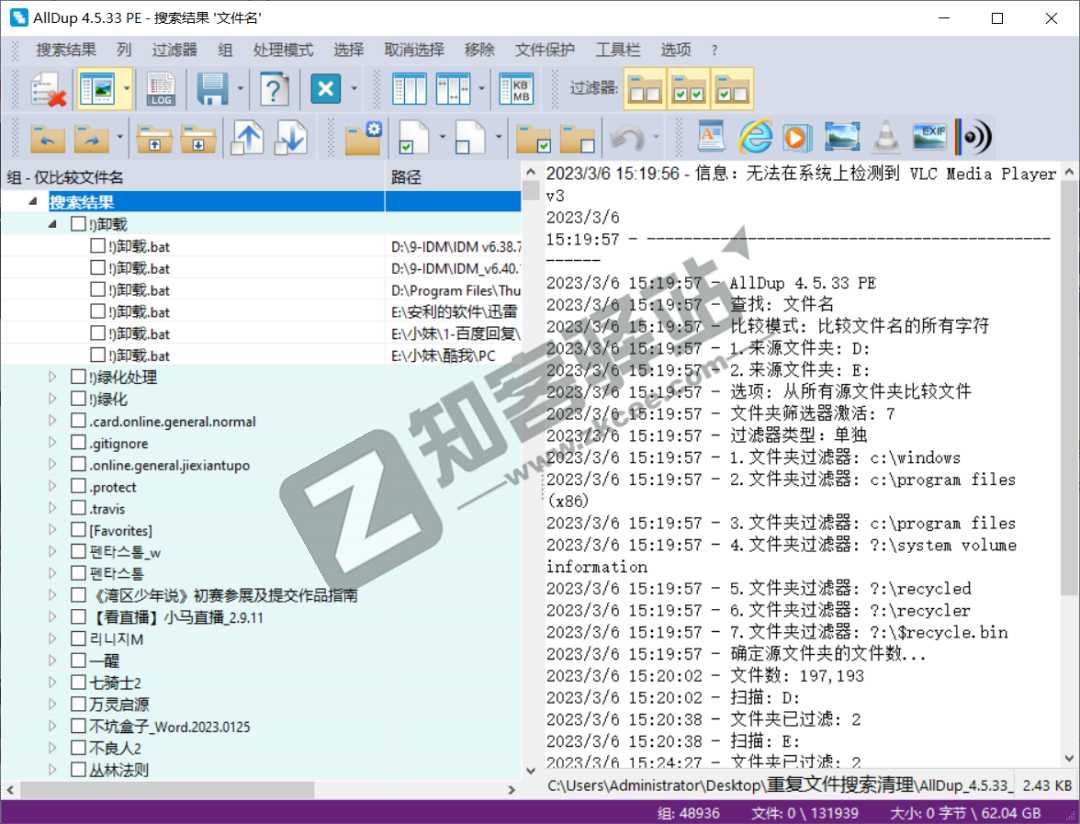Image resolution: width=1080 pixels, height=824 pixels.
Task: Open the 过滤器 menu
Action: [175, 49]
